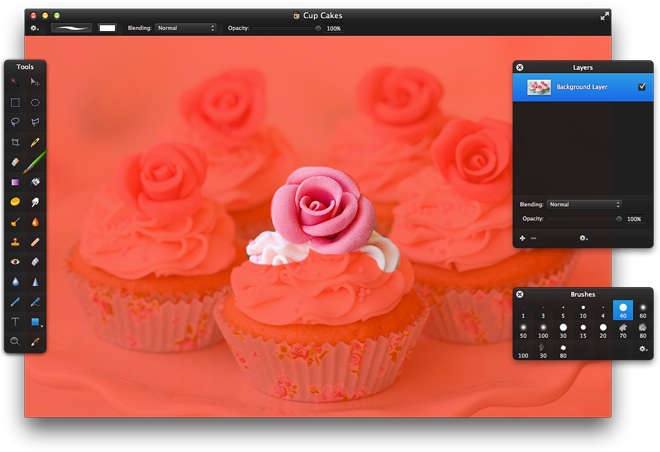This screenshot has height=452, width=660.
Task: Open tool options gear menu in toolbar
Action: click(35, 28)
